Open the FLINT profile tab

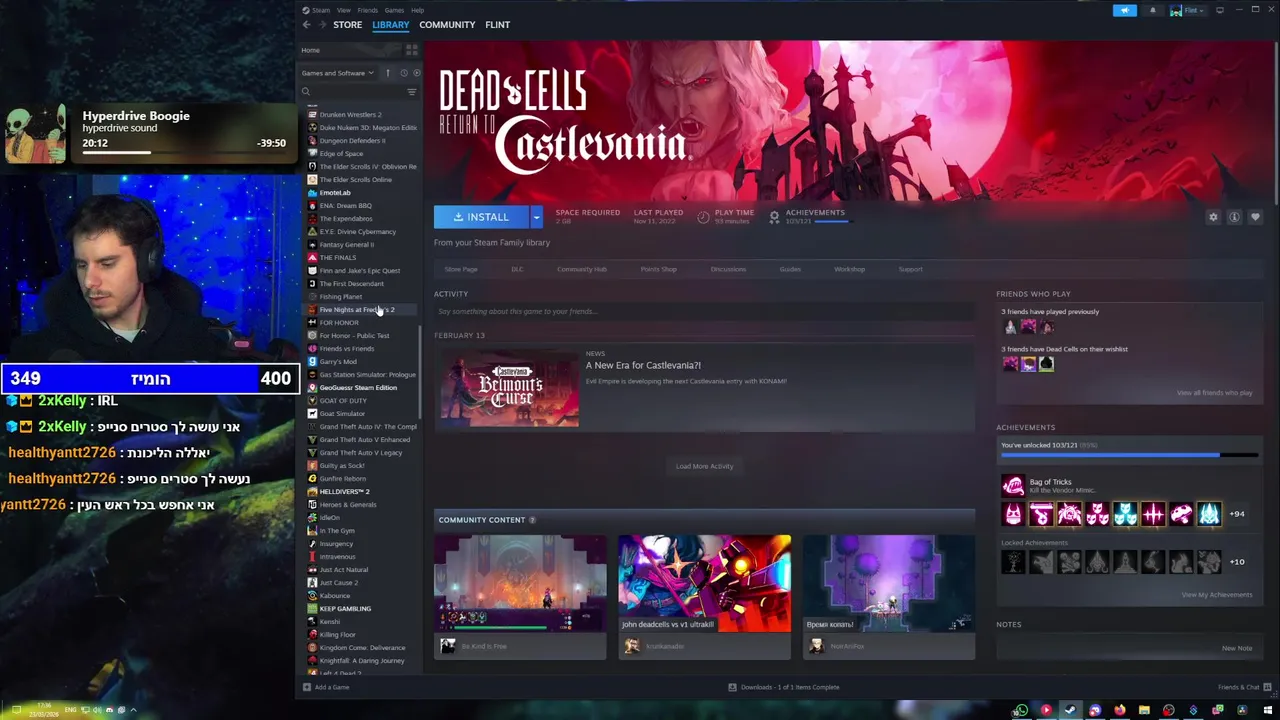point(497,24)
